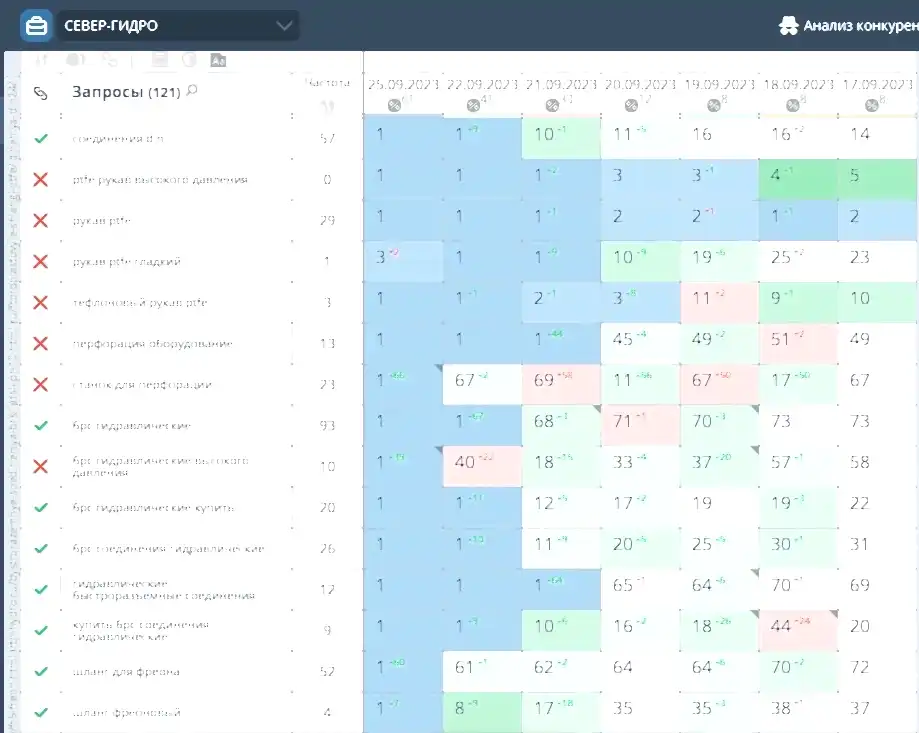This screenshot has height=733, width=919.
Task: Open query тефлоновый рукав ptfe
Action: (140, 303)
